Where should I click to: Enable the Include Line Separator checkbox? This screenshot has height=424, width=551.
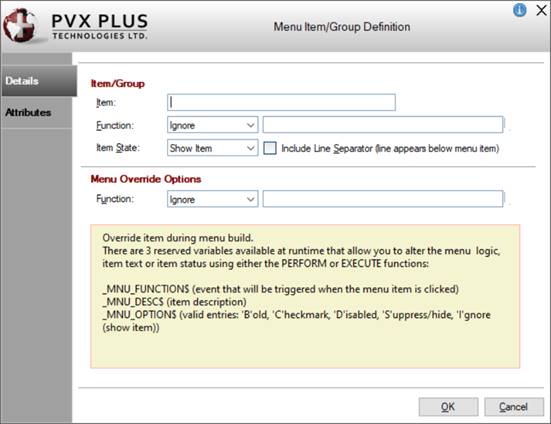click(x=270, y=148)
